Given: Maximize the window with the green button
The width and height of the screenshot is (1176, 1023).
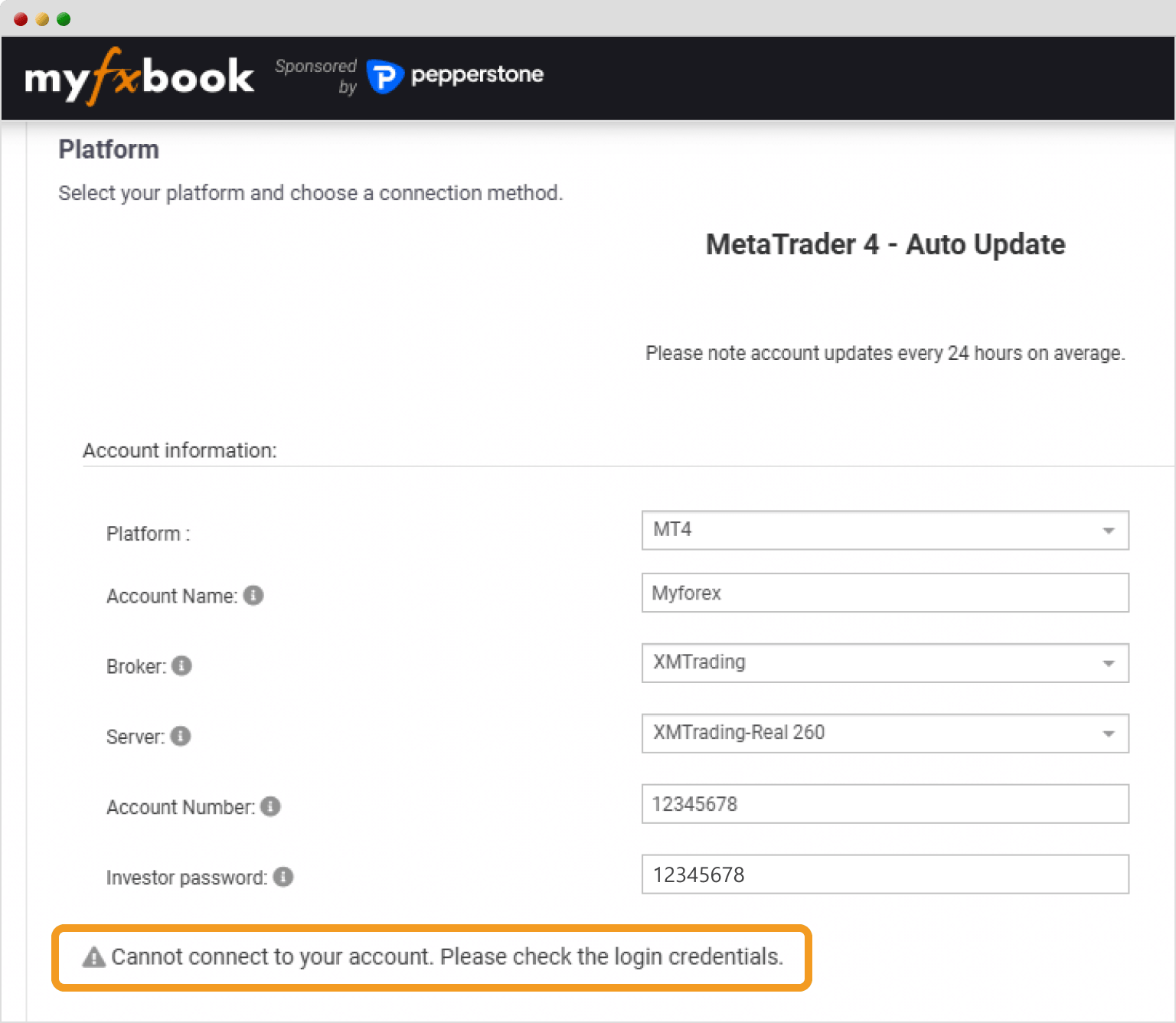Looking at the screenshot, I should pos(64,19).
